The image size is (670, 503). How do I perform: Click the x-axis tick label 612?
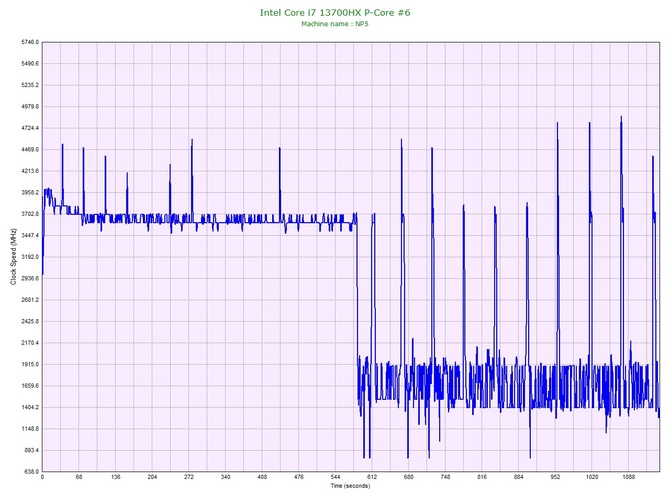click(372, 477)
